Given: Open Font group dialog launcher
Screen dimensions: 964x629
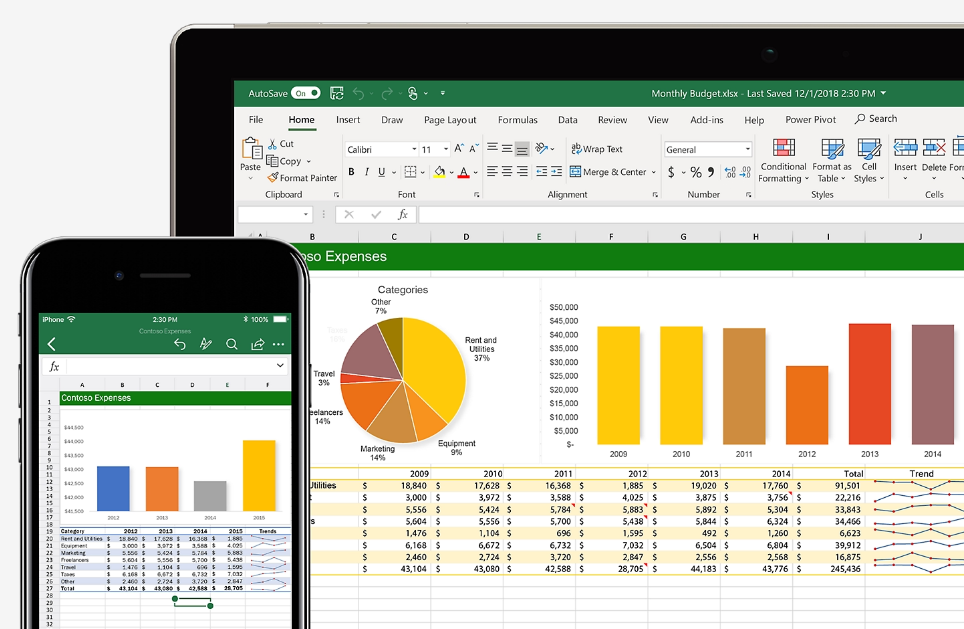Looking at the screenshot, I should point(477,195).
